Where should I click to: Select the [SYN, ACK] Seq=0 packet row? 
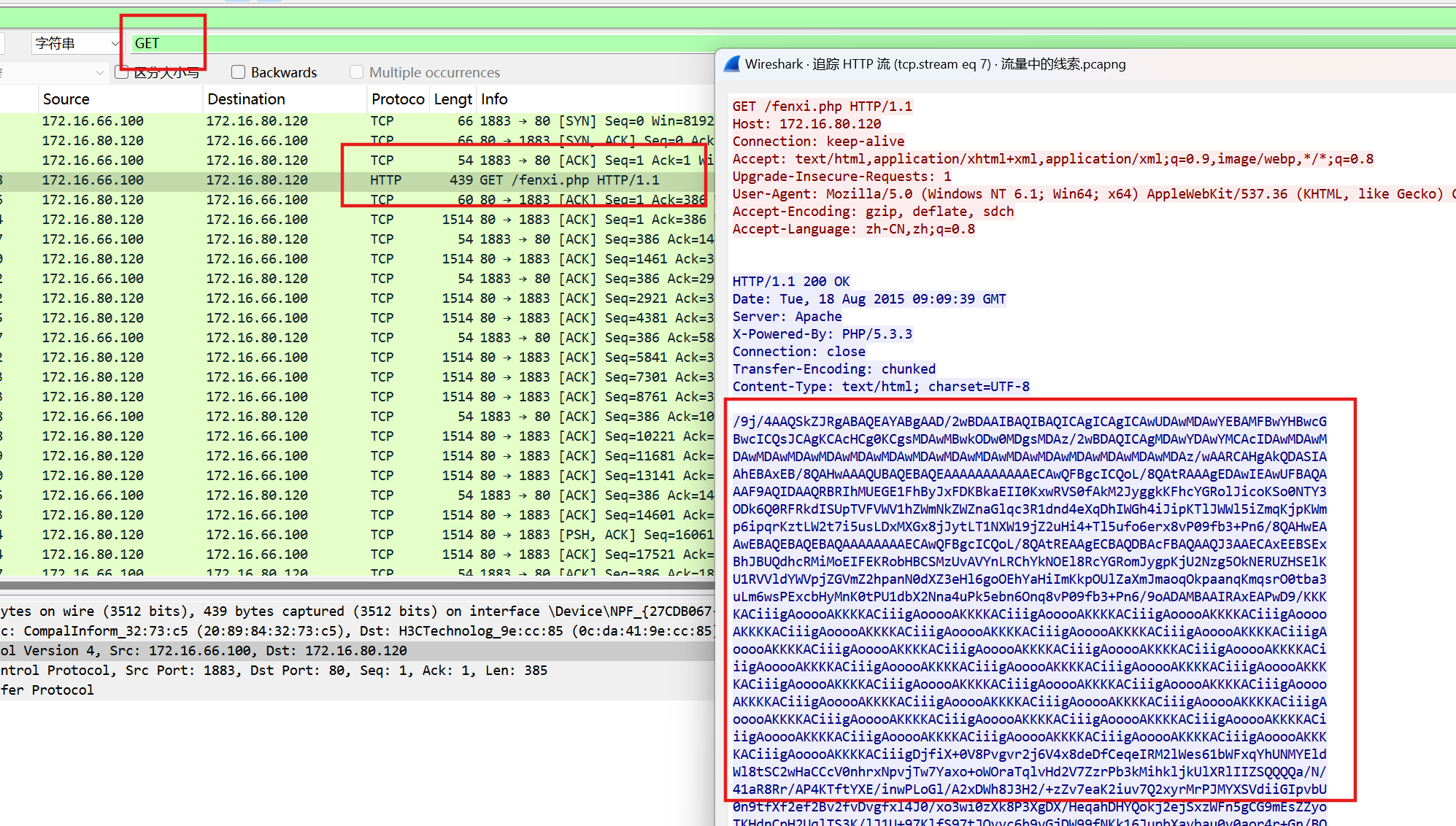(x=358, y=141)
